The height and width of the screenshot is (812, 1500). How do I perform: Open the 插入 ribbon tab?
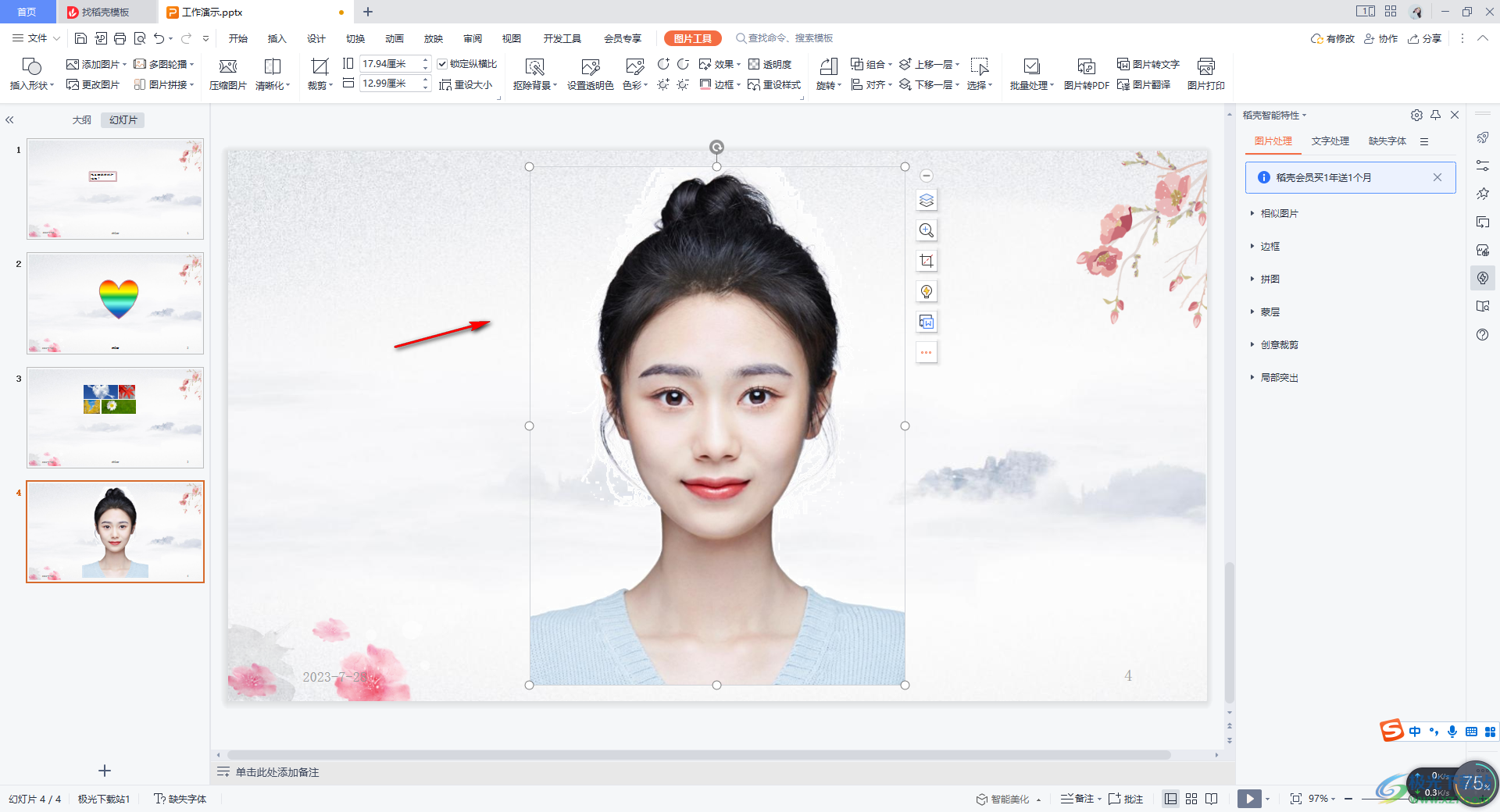277,38
